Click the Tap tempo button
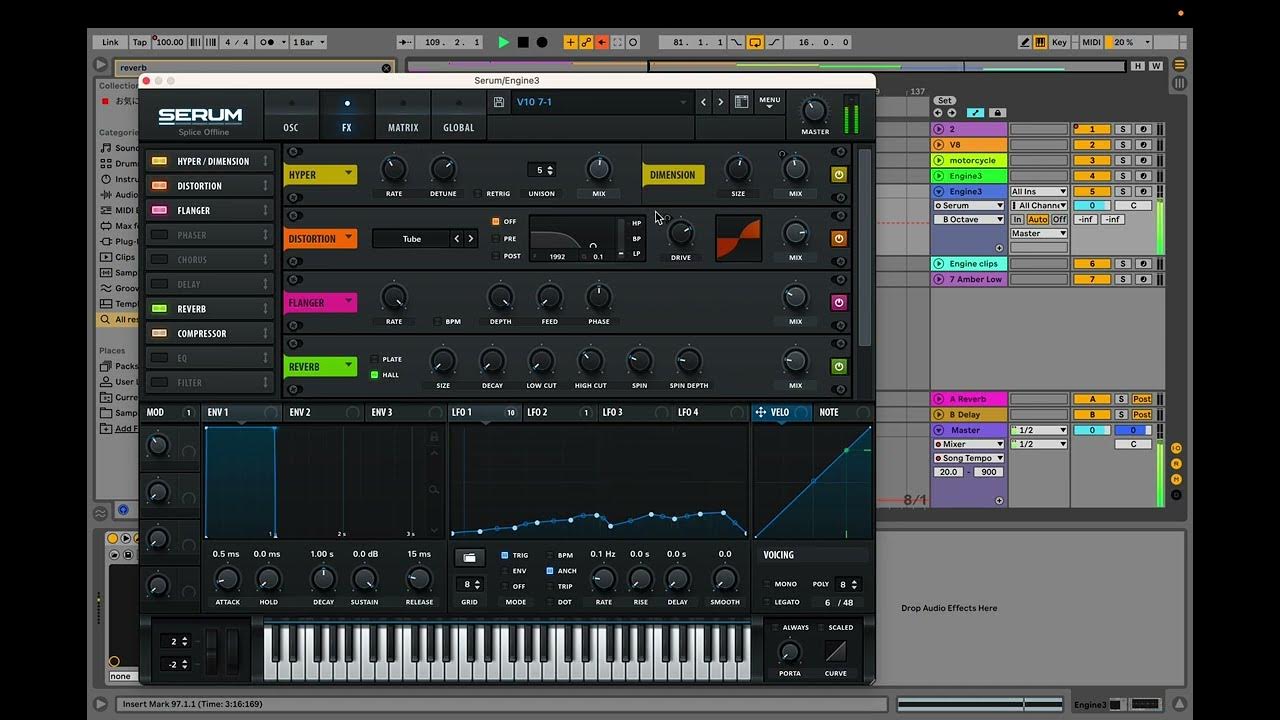 [x=140, y=42]
